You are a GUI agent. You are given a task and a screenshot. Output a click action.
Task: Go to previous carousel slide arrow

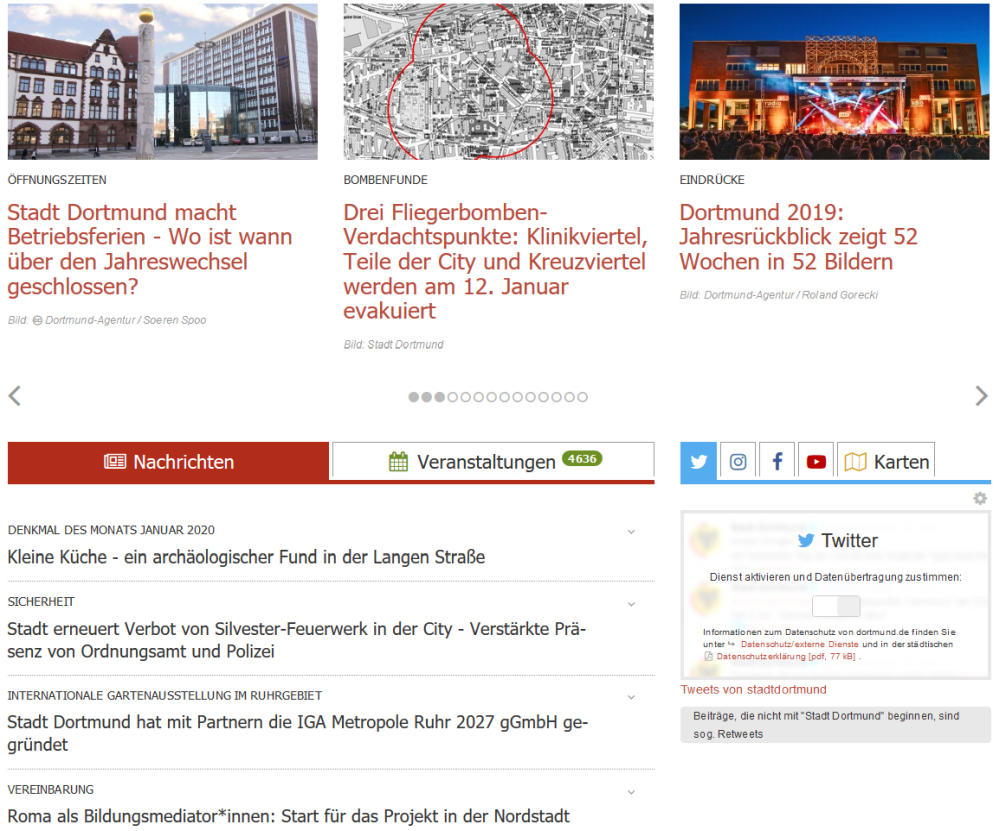[x=15, y=396]
